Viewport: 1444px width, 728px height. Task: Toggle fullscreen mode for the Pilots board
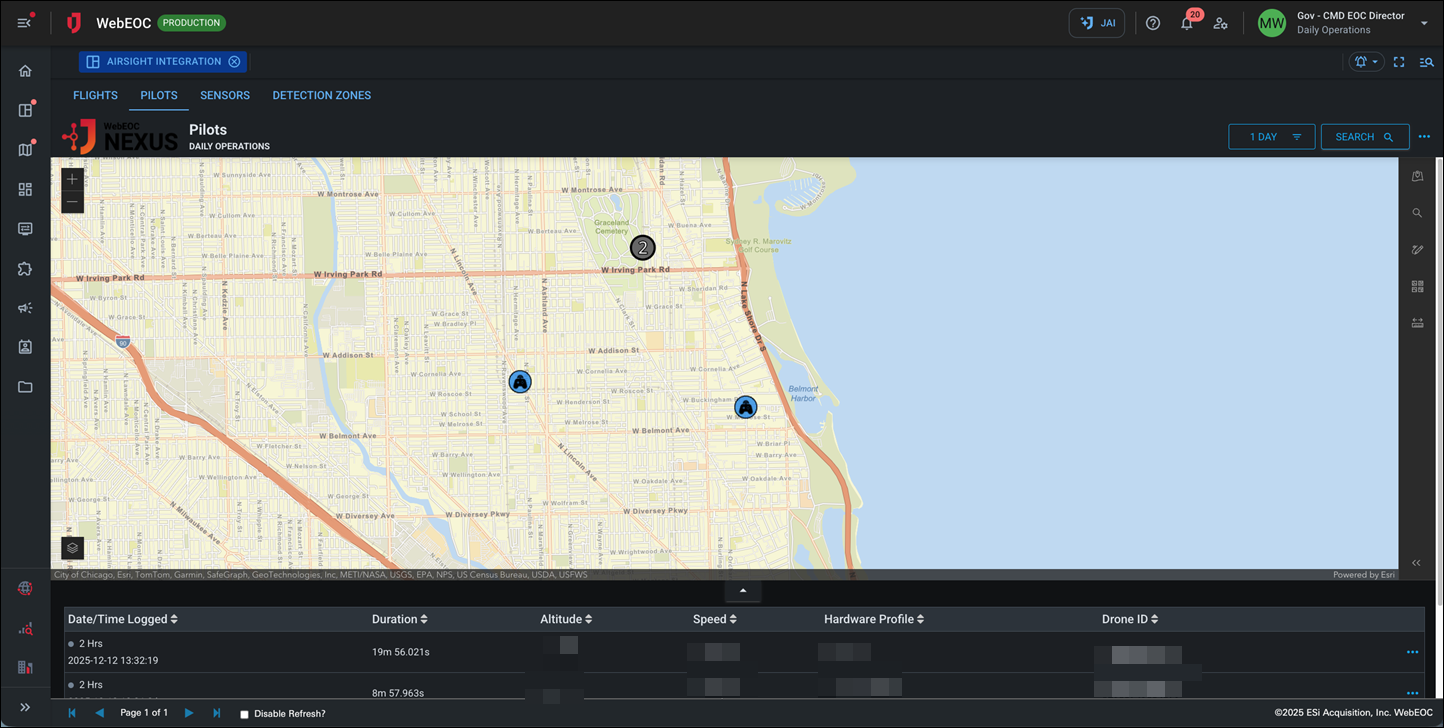click(x=1399, y=61)
